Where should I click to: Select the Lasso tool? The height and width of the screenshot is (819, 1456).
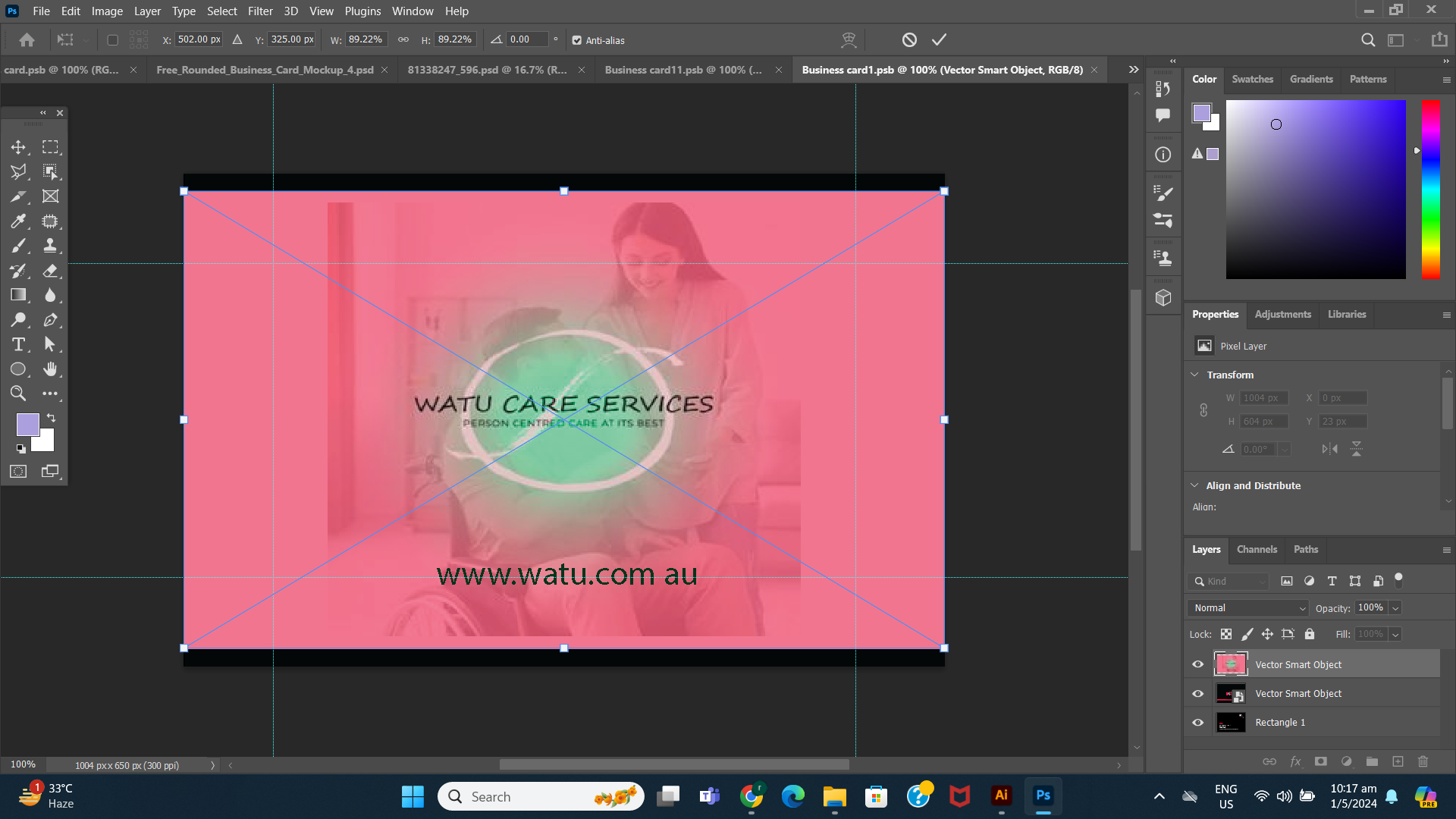[19, 172]
